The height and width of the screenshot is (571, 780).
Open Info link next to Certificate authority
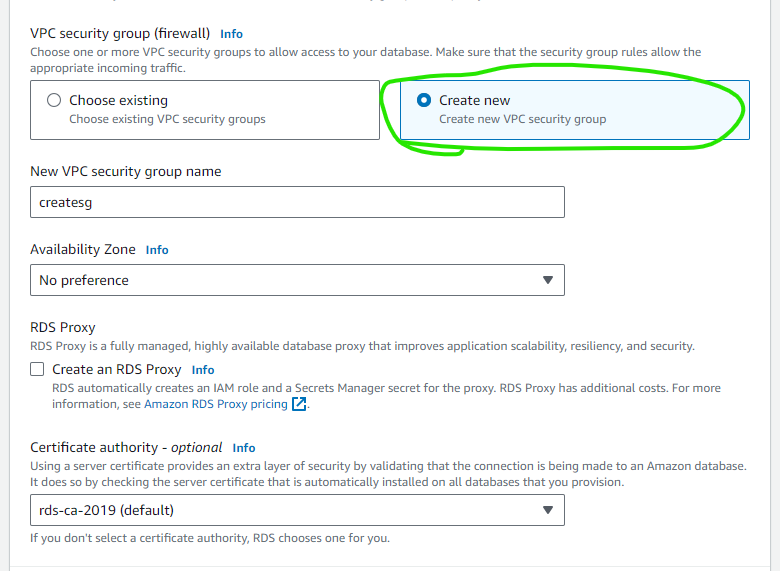pos(244,448)
